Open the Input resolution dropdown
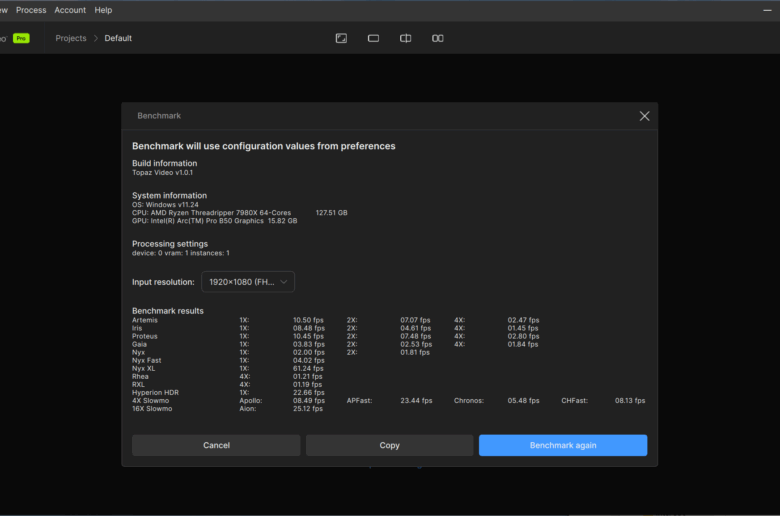Viewport: 780px width, 516px height. tap(248, 282)
